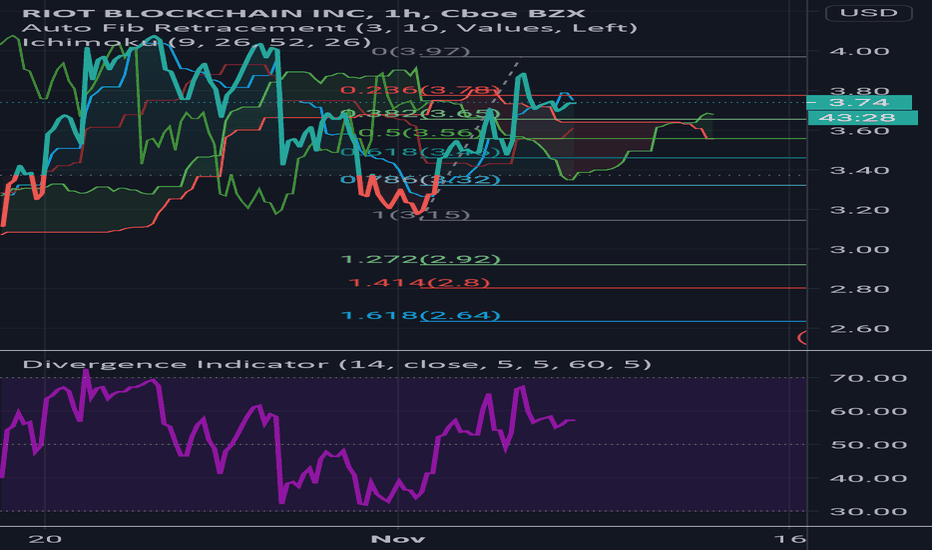Click the red circle marker near 2.60
932x550 pixels.
point(802,338)
